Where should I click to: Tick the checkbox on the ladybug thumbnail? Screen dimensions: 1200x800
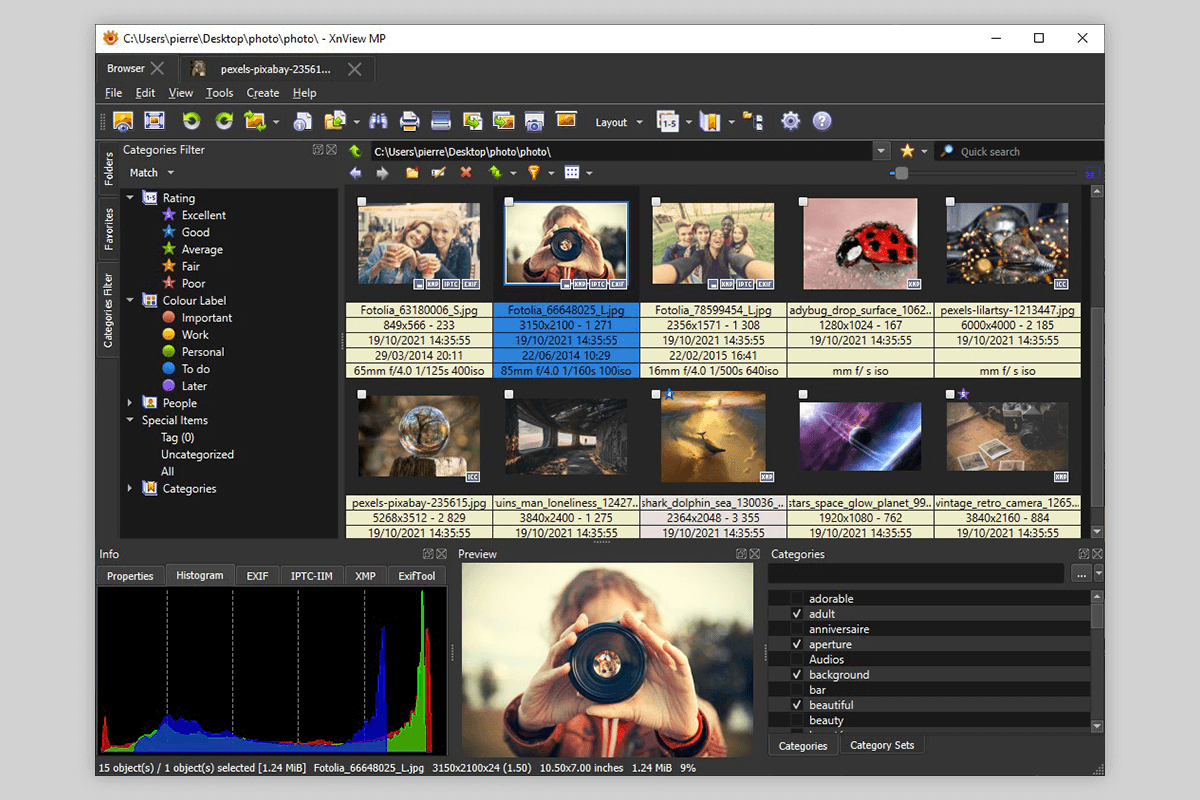tap(801, 200)
